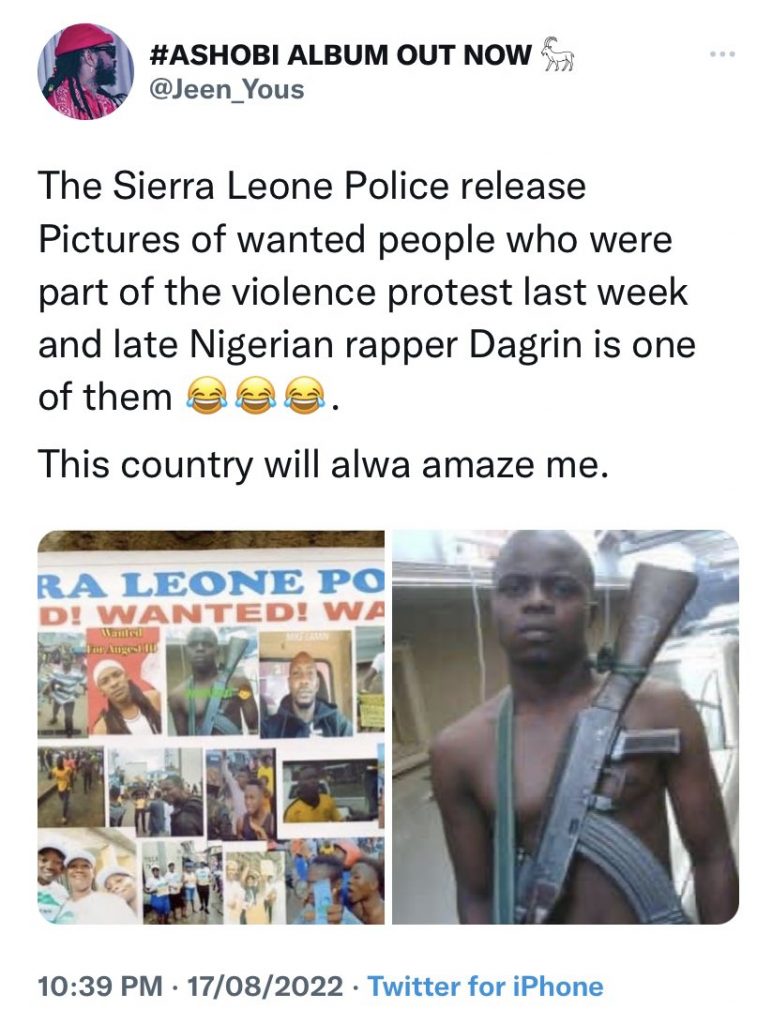Open the photo of the shirtless man with rifle

pos(566,727)
